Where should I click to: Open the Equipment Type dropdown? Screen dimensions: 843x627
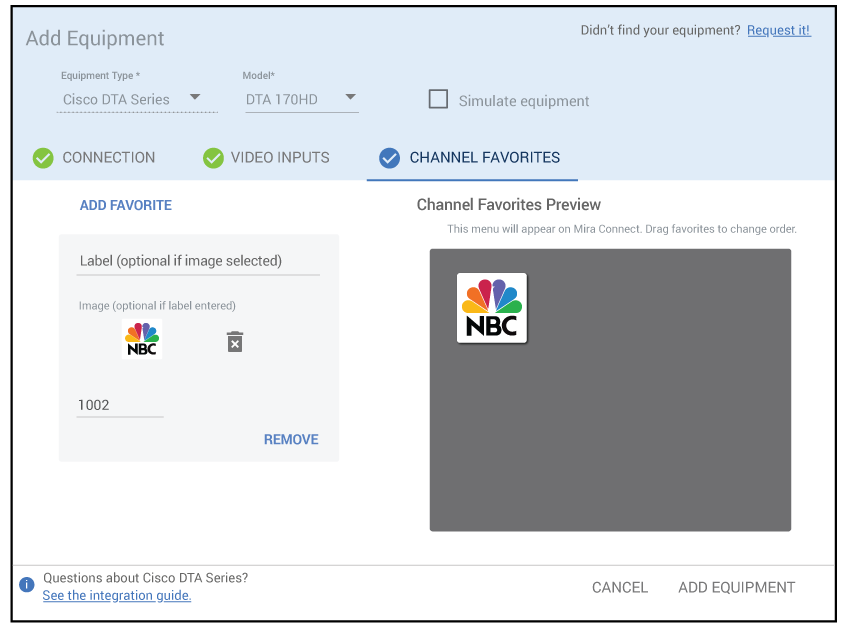(x=136, y=99)
